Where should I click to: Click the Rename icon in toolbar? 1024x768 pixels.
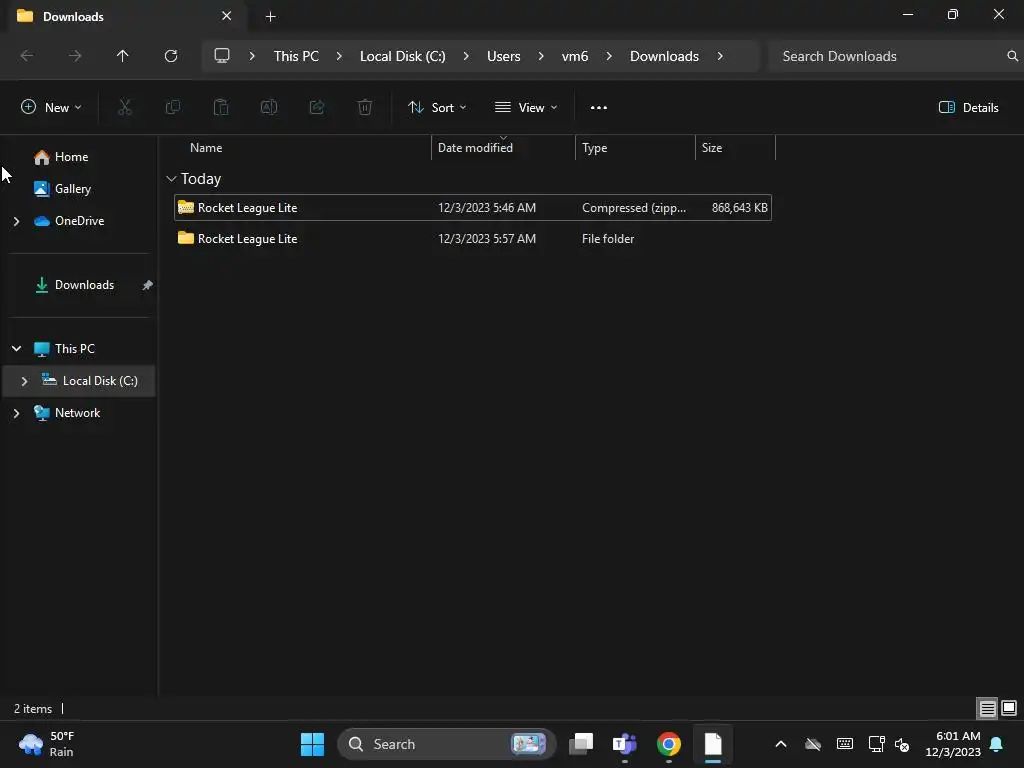(x=269, y=107)
